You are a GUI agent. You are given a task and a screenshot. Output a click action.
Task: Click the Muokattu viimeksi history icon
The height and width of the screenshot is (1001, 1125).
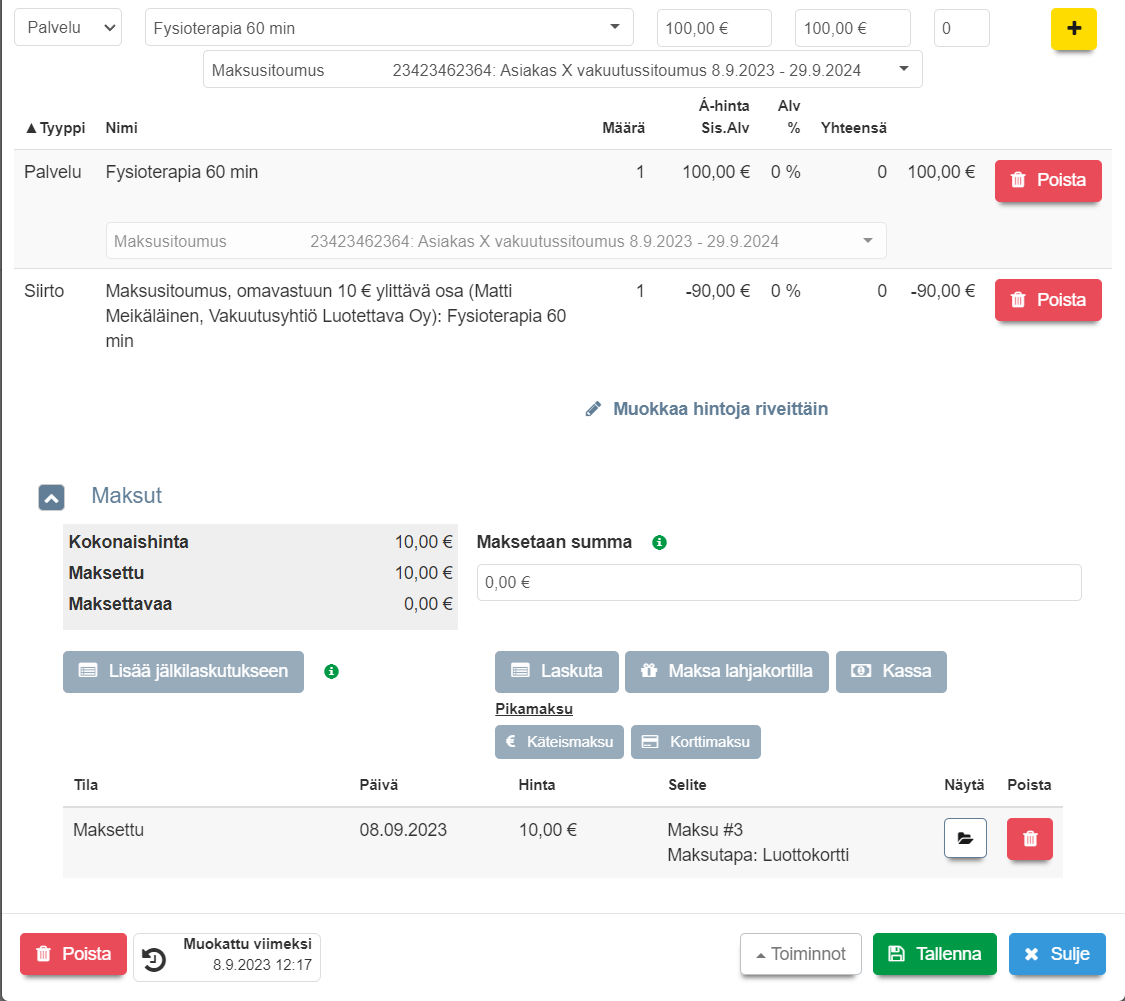tap(154, 959)
